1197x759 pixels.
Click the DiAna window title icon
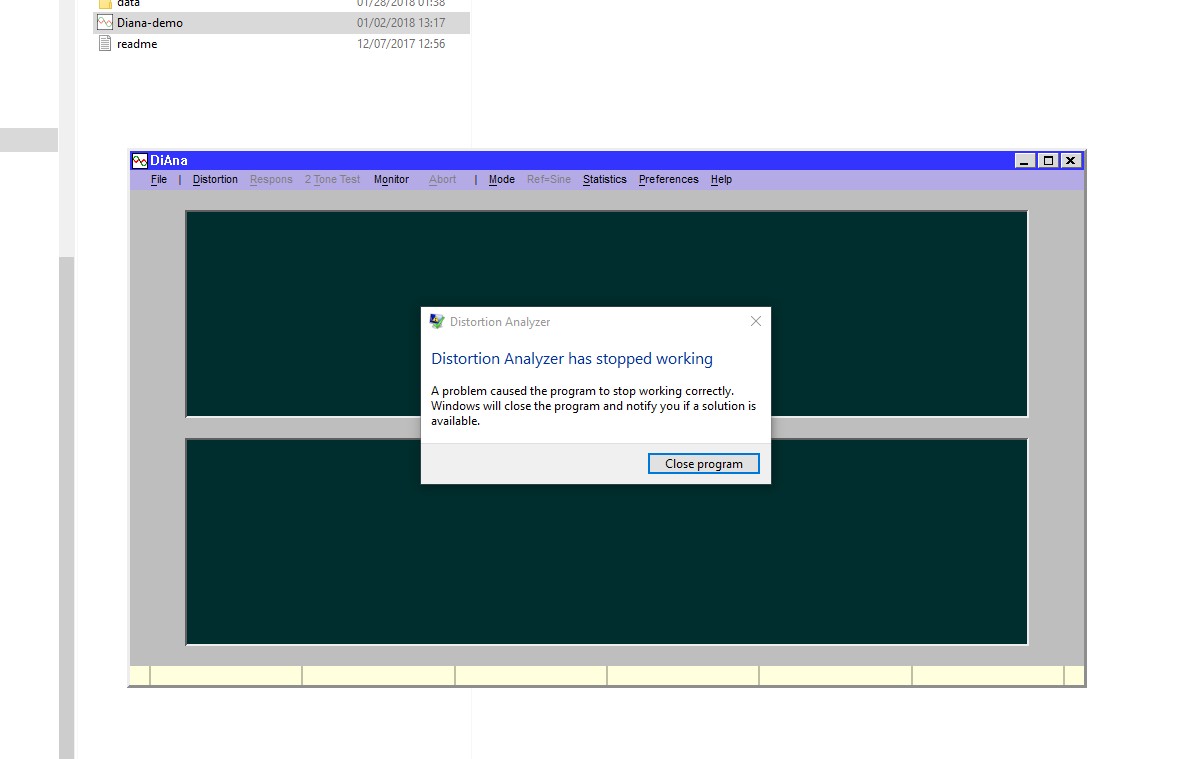[x=140, y=160]
